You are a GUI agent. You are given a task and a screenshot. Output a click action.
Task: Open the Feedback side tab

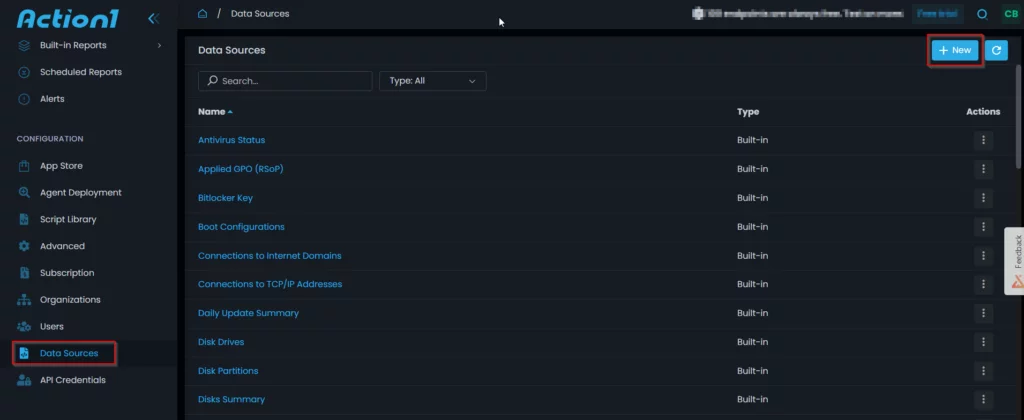pos(1014,260)
